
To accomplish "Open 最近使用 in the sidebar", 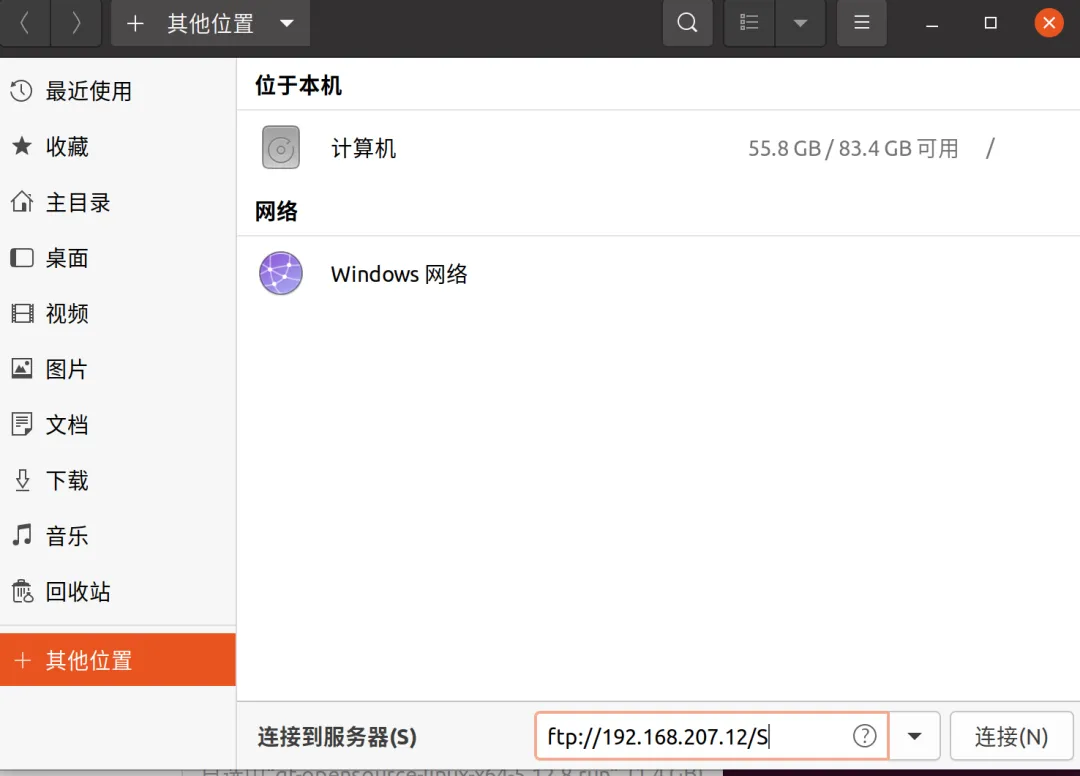I will pyautogui.click(x=118, y=91).
